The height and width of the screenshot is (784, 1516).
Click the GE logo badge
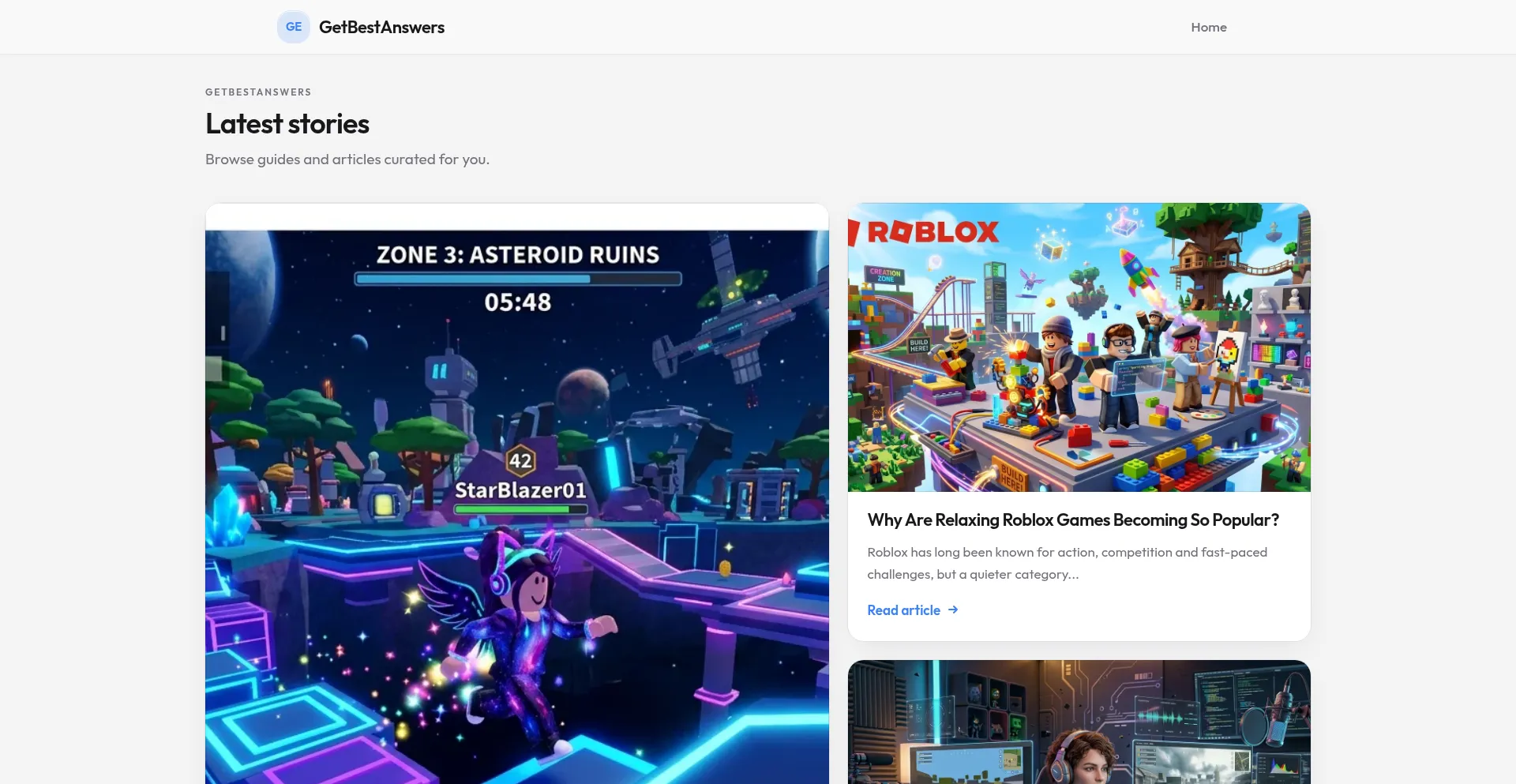[293, 27]
